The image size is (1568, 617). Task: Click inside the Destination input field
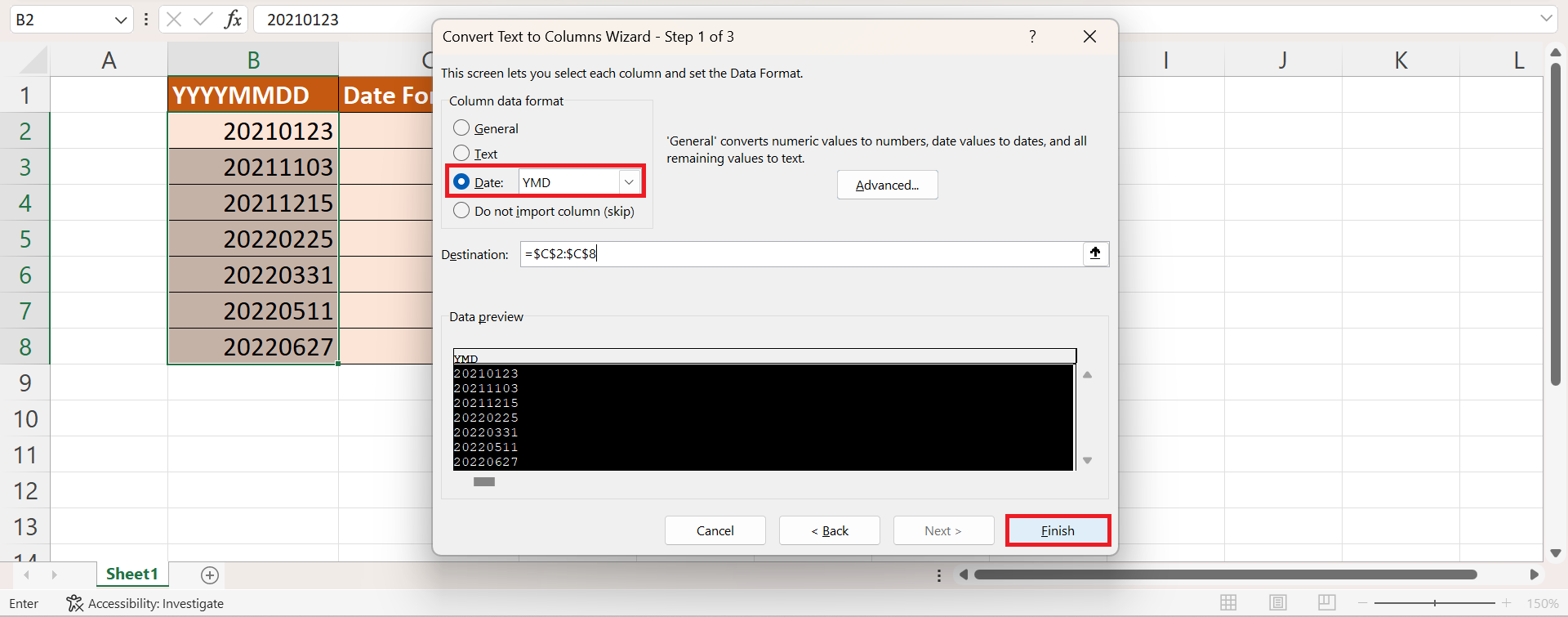coord(800,254)
